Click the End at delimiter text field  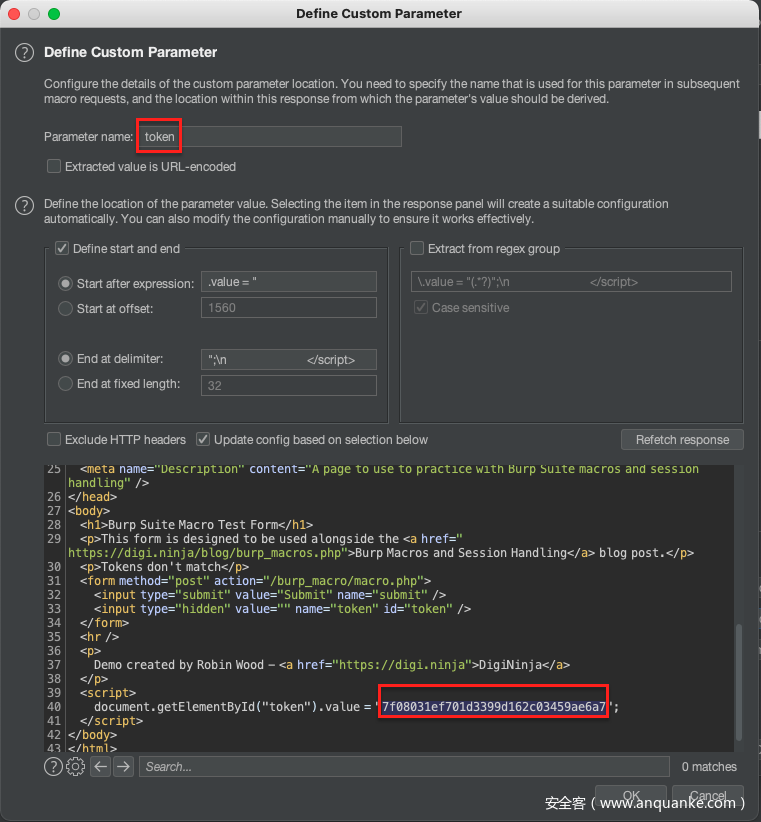pos(289,359)
